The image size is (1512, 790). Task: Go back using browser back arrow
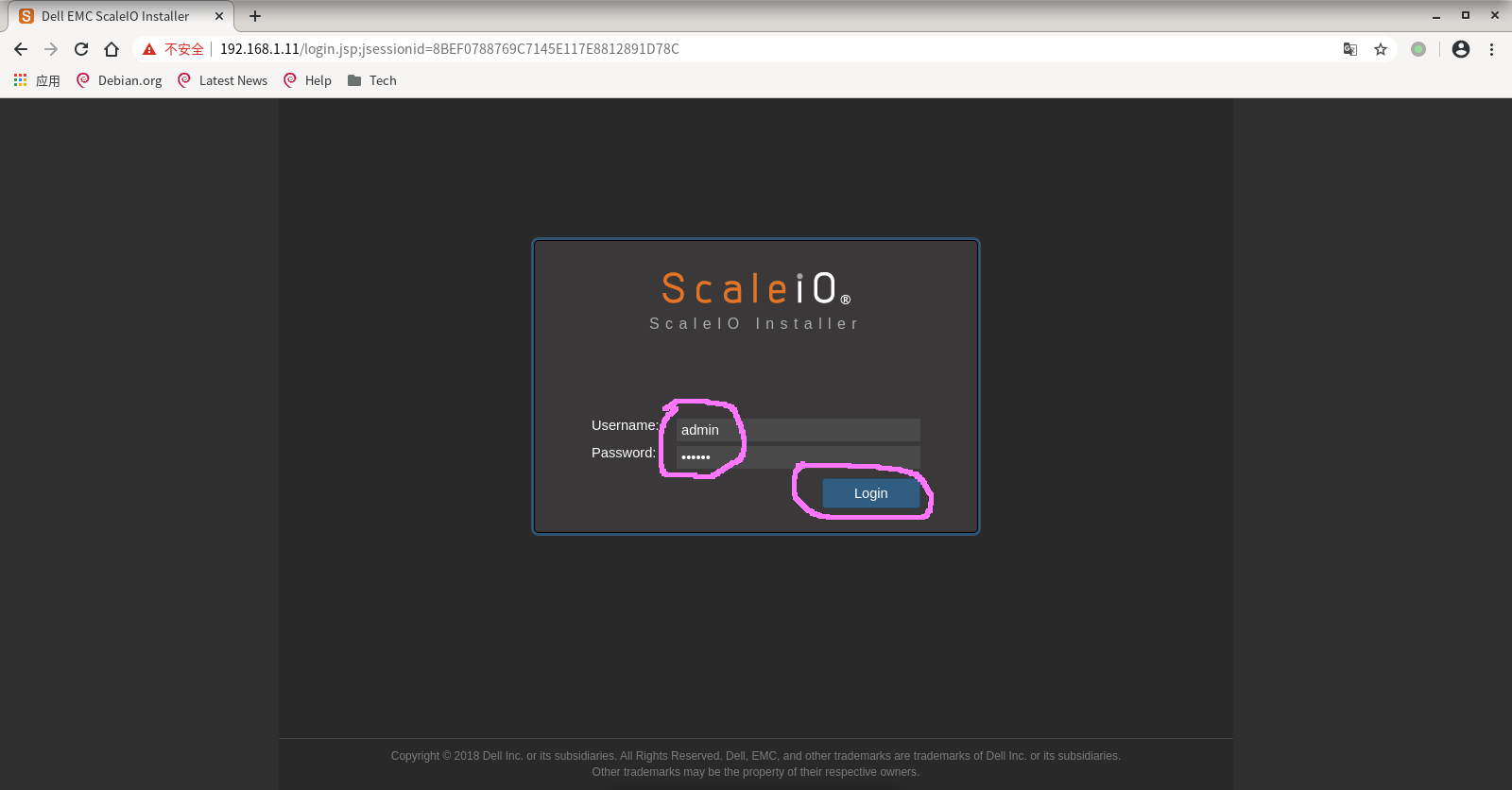21,49
